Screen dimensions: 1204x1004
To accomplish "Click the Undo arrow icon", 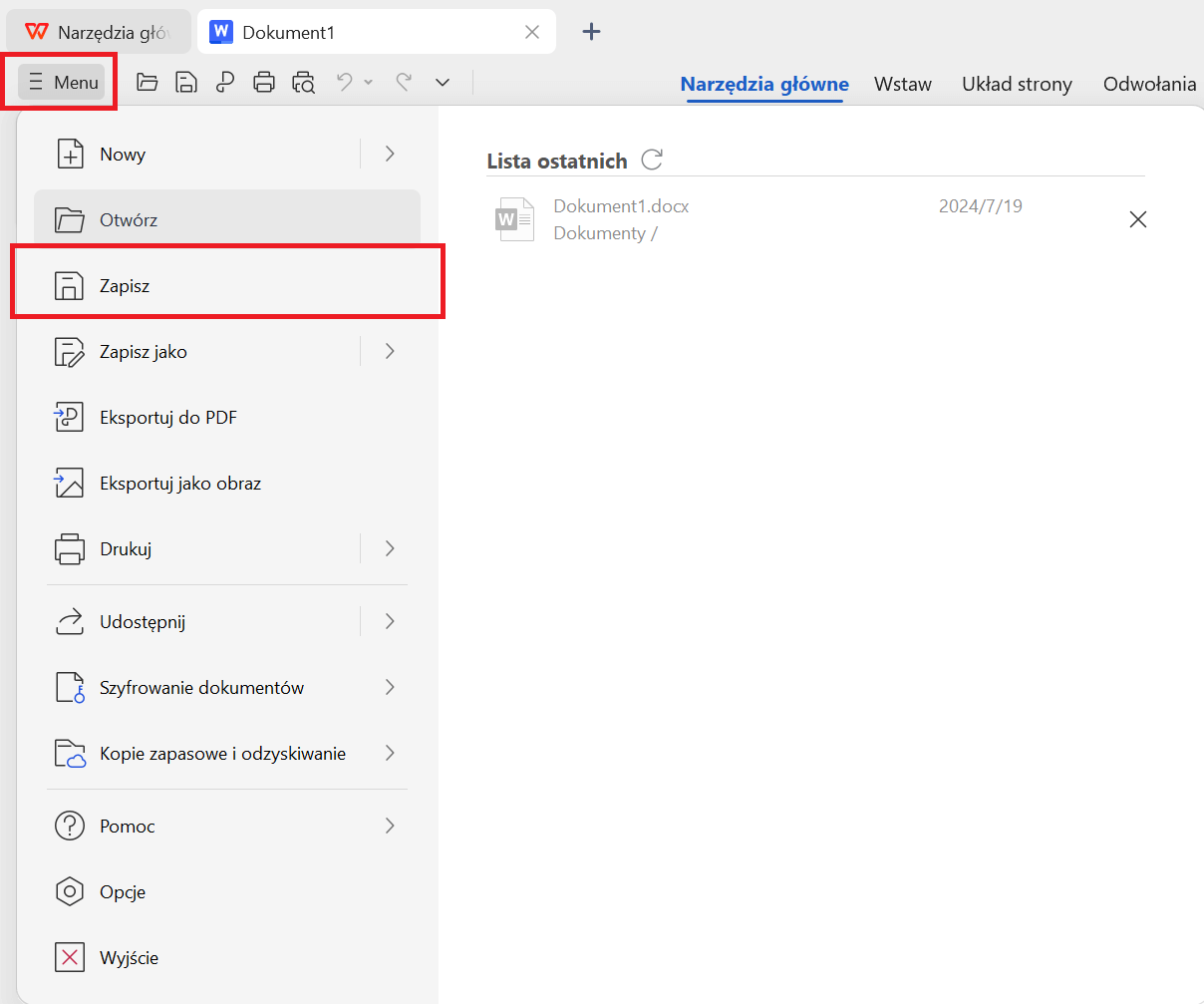I will click(x=347, y=82).
